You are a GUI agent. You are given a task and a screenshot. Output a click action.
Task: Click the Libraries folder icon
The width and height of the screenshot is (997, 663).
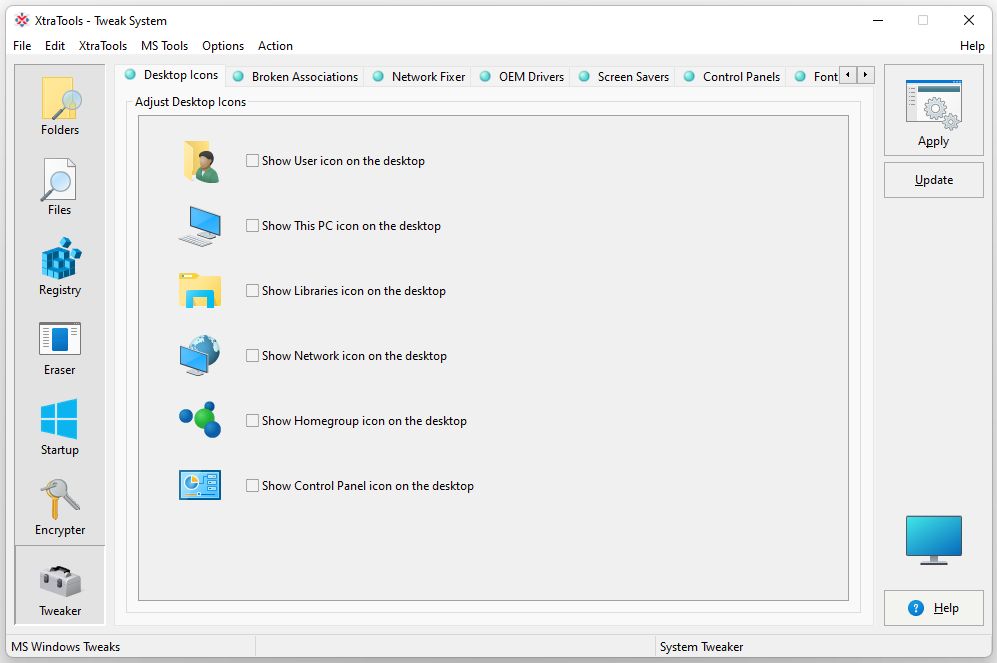click(x=200, y=290)
